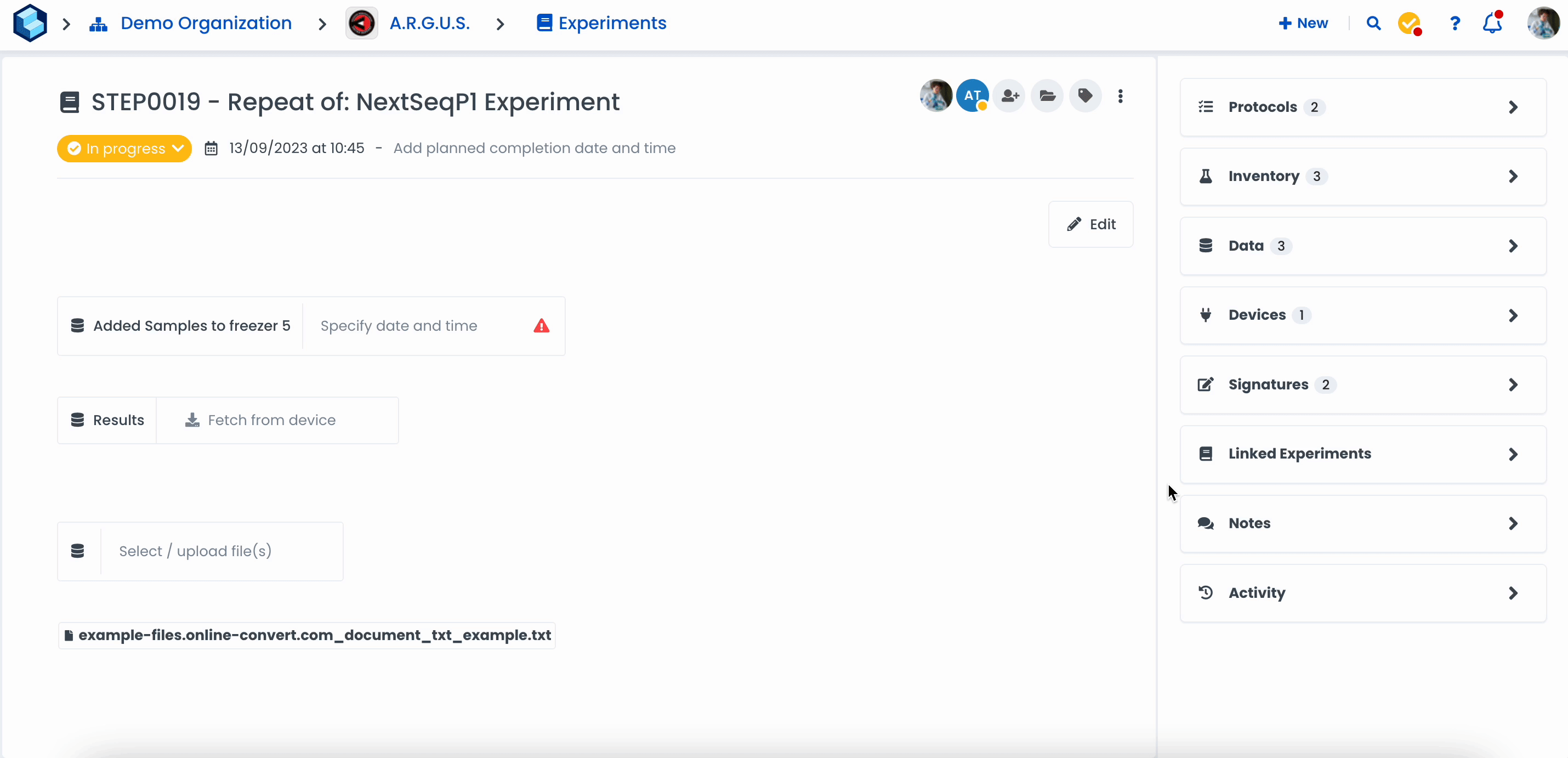Go to Experiments breadcrumb
The width and height of the screenshot is (1568, 758).
pyautogui.click(x=612, y=23)
